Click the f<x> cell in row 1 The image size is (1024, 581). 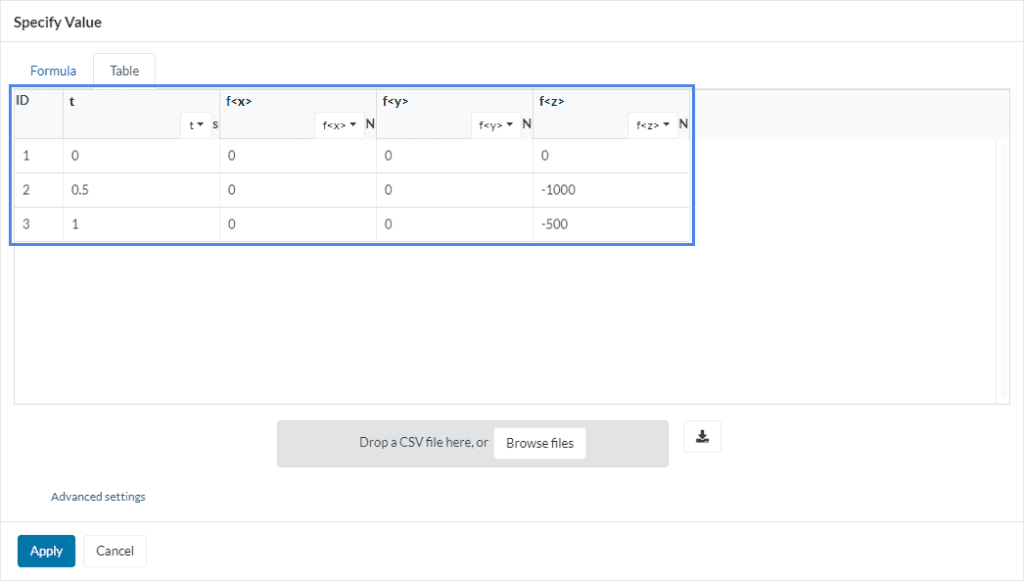click(x=297, y=156)
